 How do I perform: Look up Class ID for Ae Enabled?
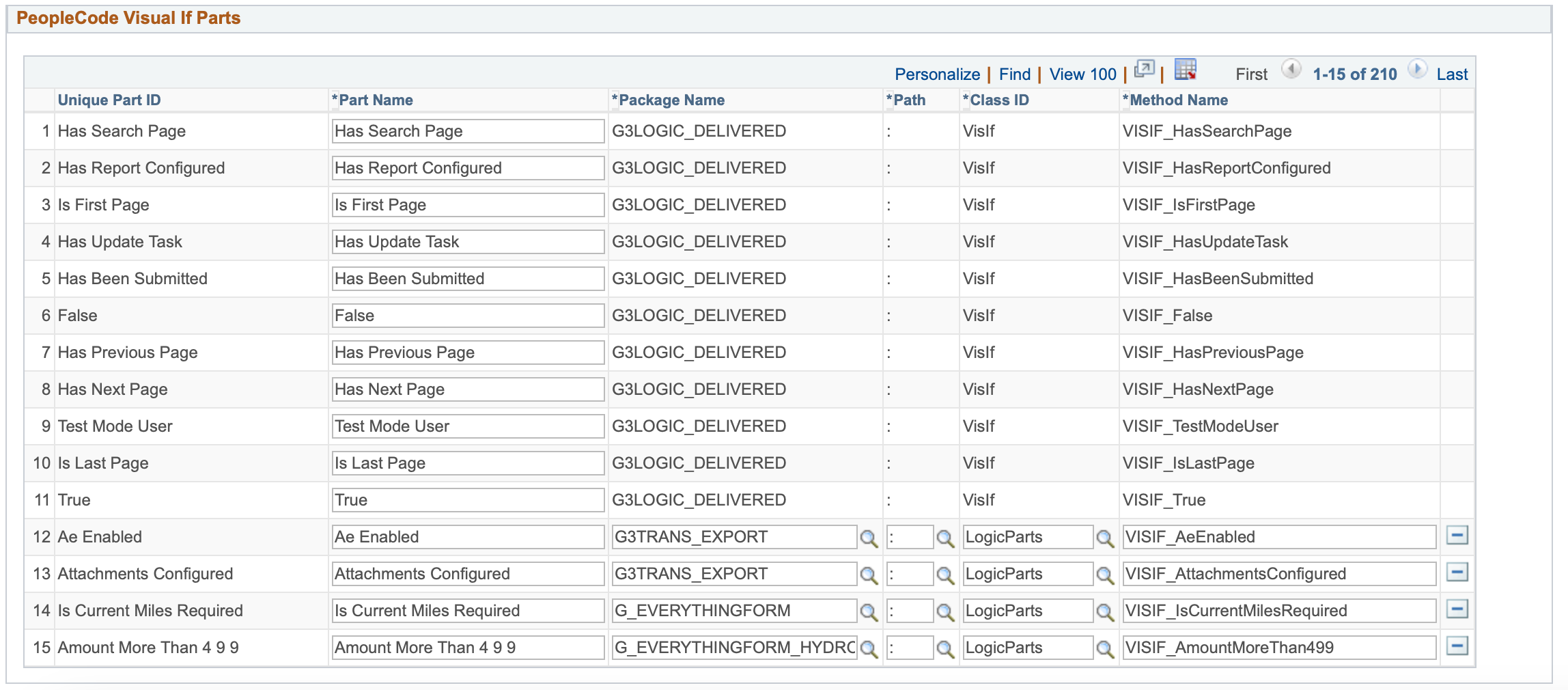click(1105, 538)
